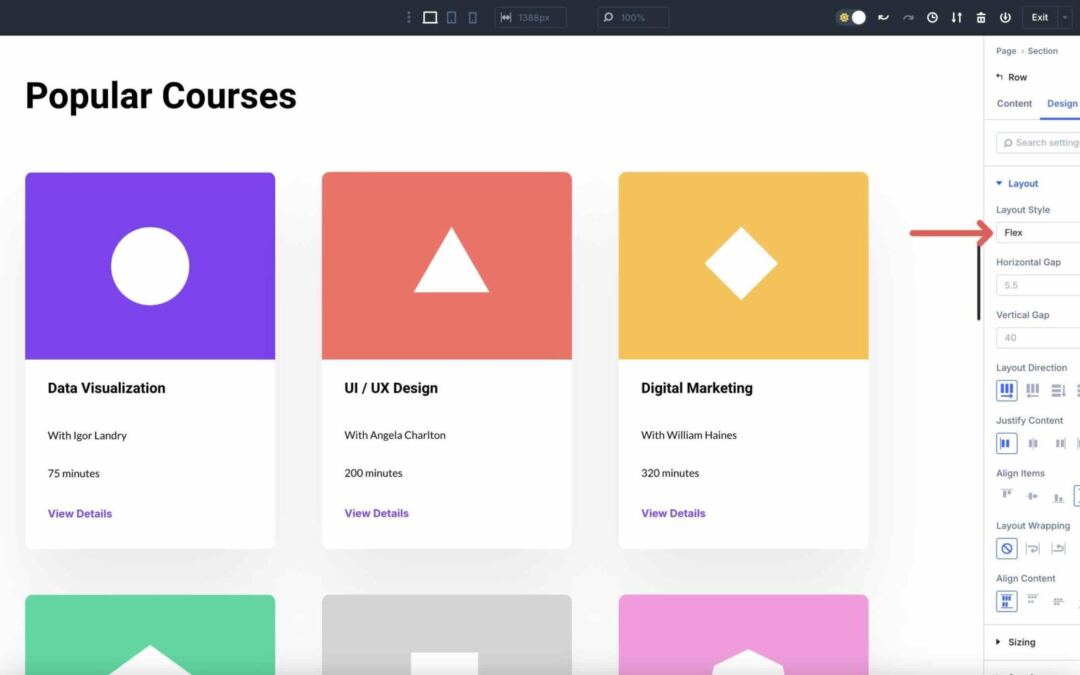The image size is (1080, 675).
Task: Click the Trash icon in the toolbar
Action: 981,17
